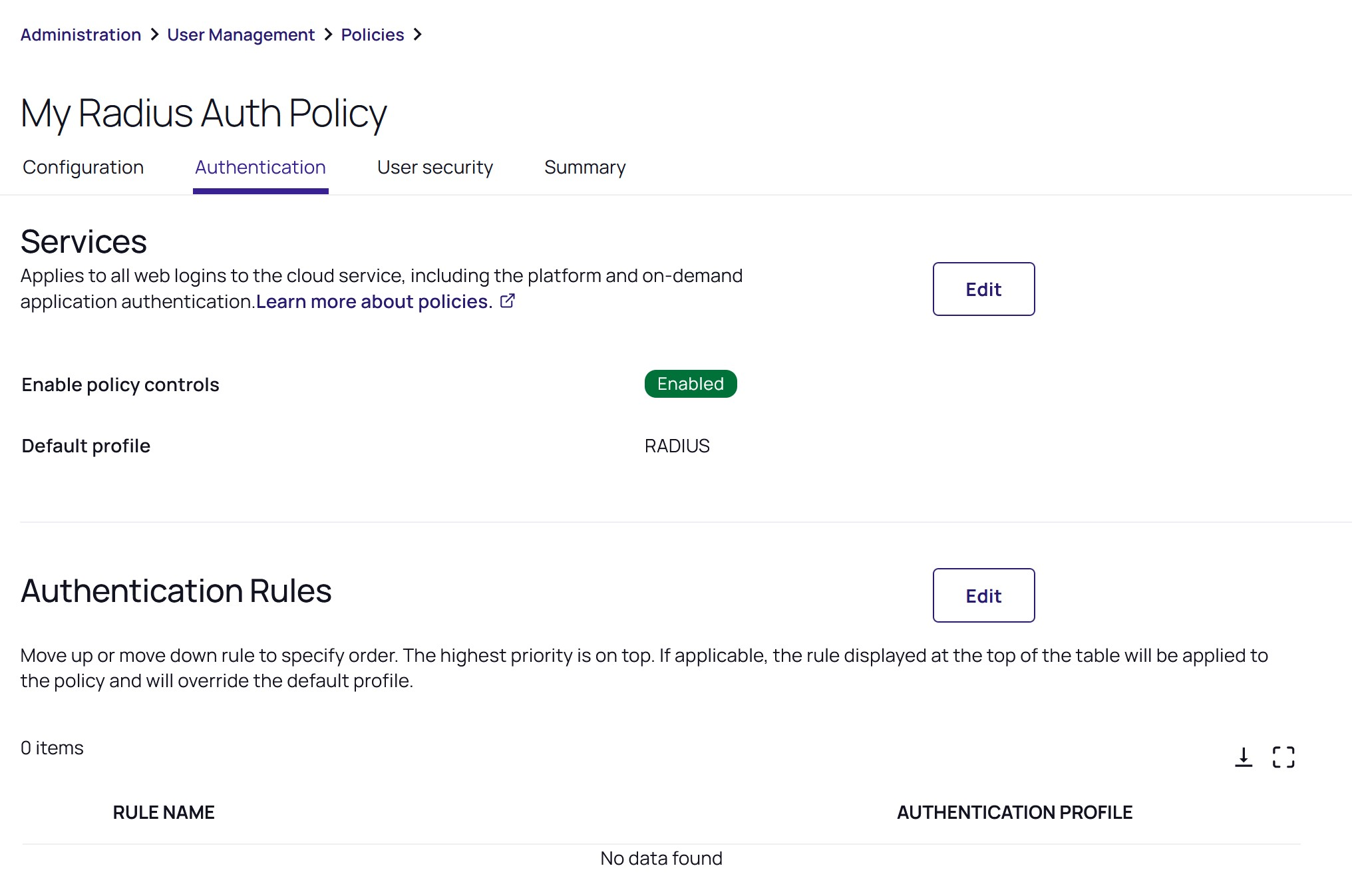Open the Configuration tab

[83, 168]
